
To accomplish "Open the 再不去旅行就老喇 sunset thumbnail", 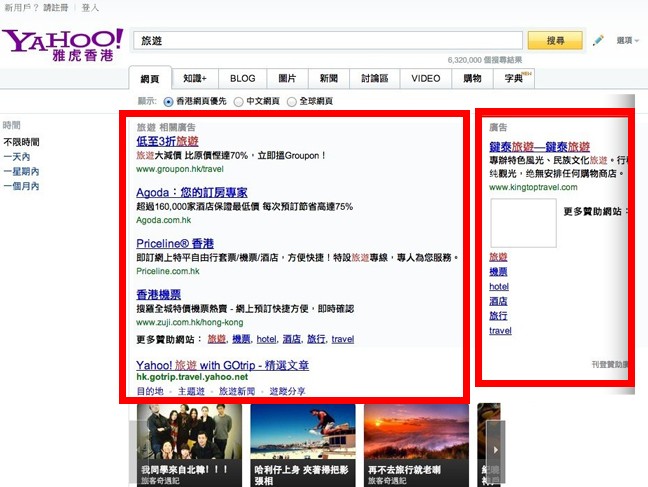I will coord(416,445).
